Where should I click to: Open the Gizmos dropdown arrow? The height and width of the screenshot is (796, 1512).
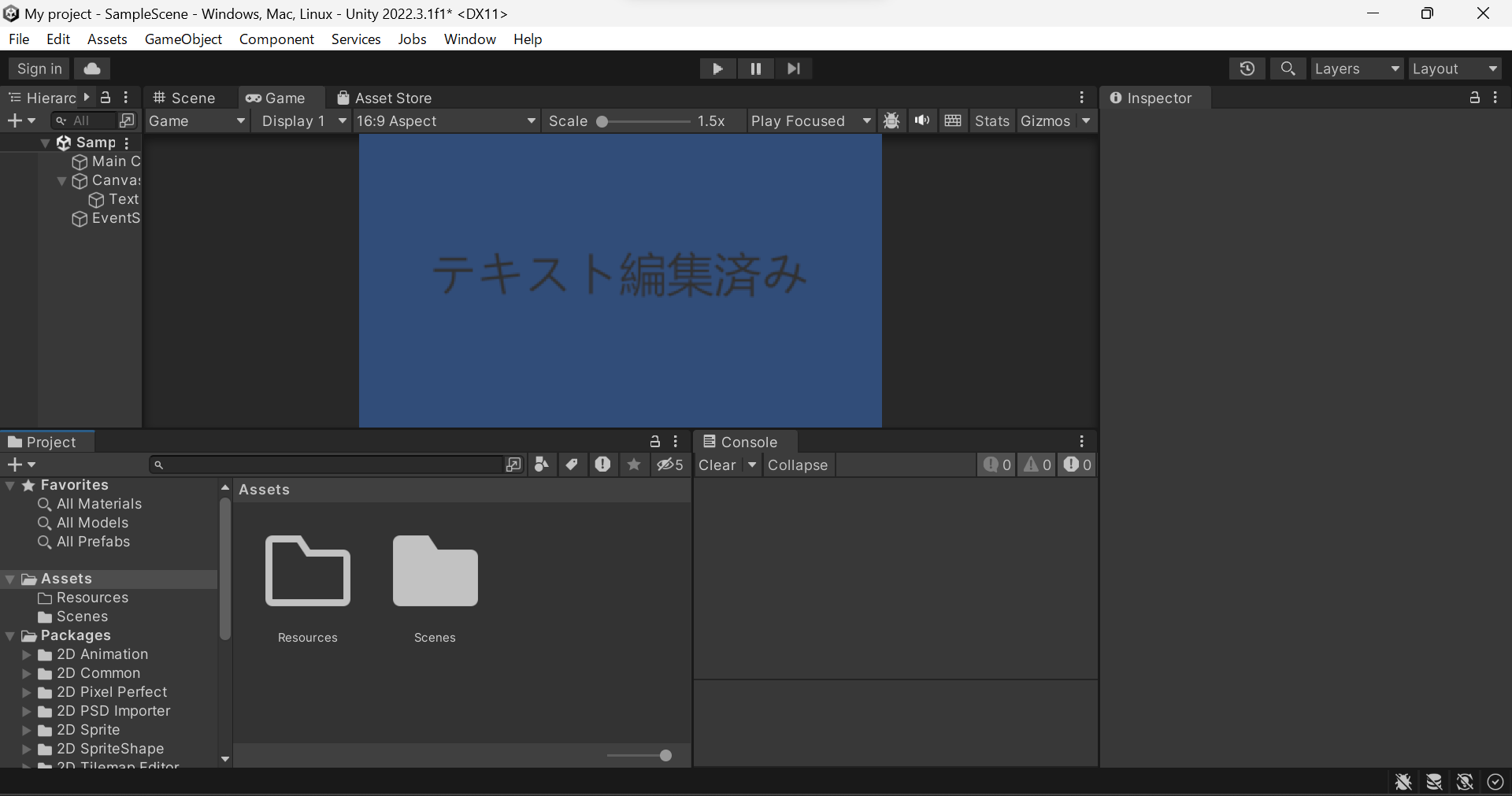tap(1086, 120)
